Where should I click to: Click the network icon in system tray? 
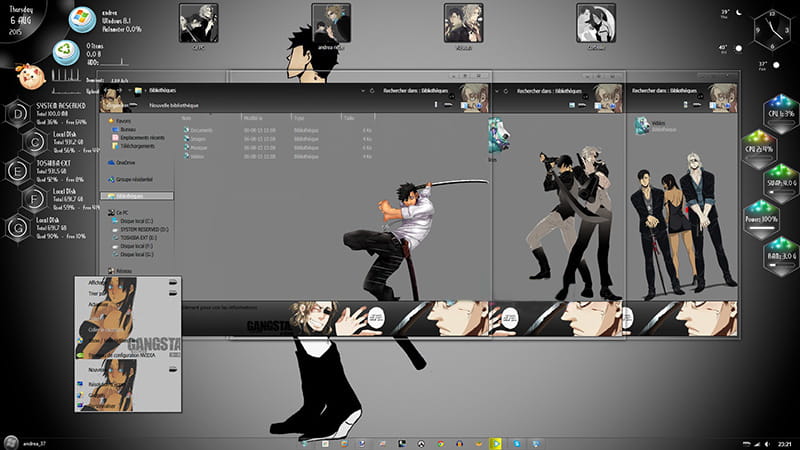coord(757,444)
